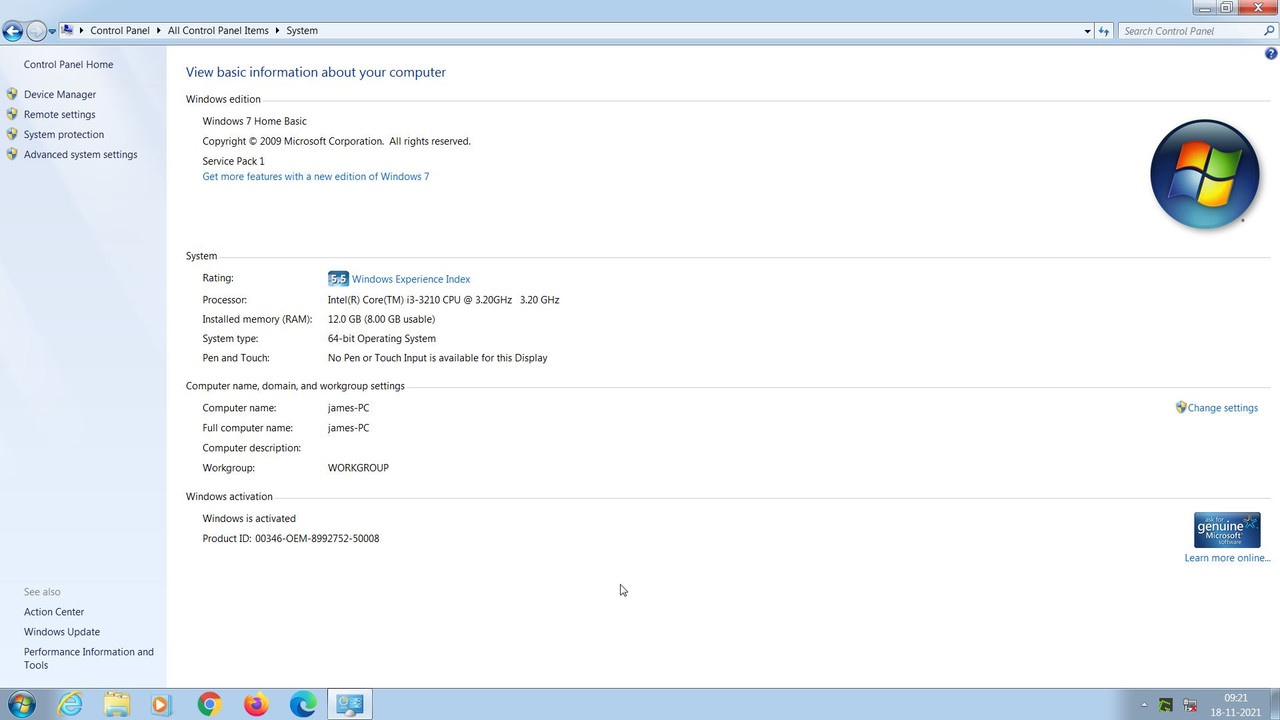1280x720 pixels.
Task: Launch Microsoft Edge from the taskbar
Action: 303,704
